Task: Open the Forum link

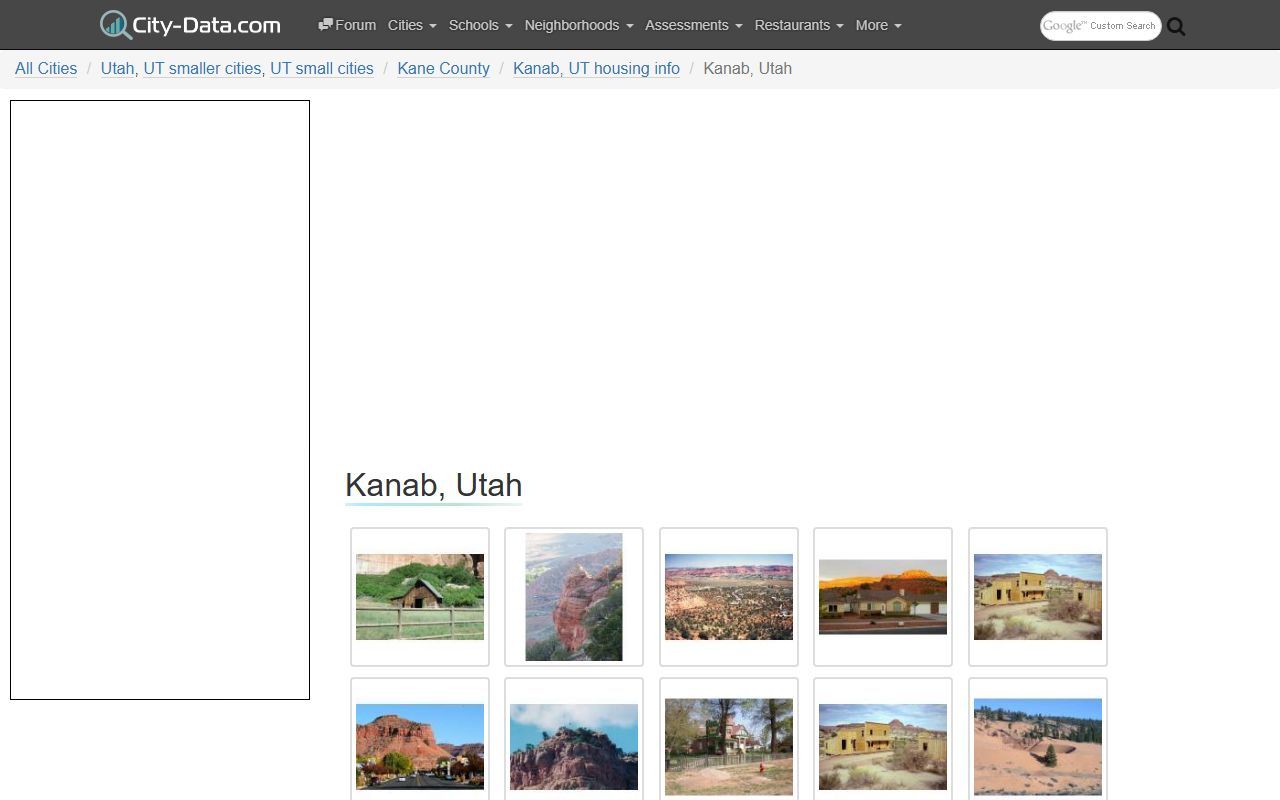Action: tap(347, 25)
